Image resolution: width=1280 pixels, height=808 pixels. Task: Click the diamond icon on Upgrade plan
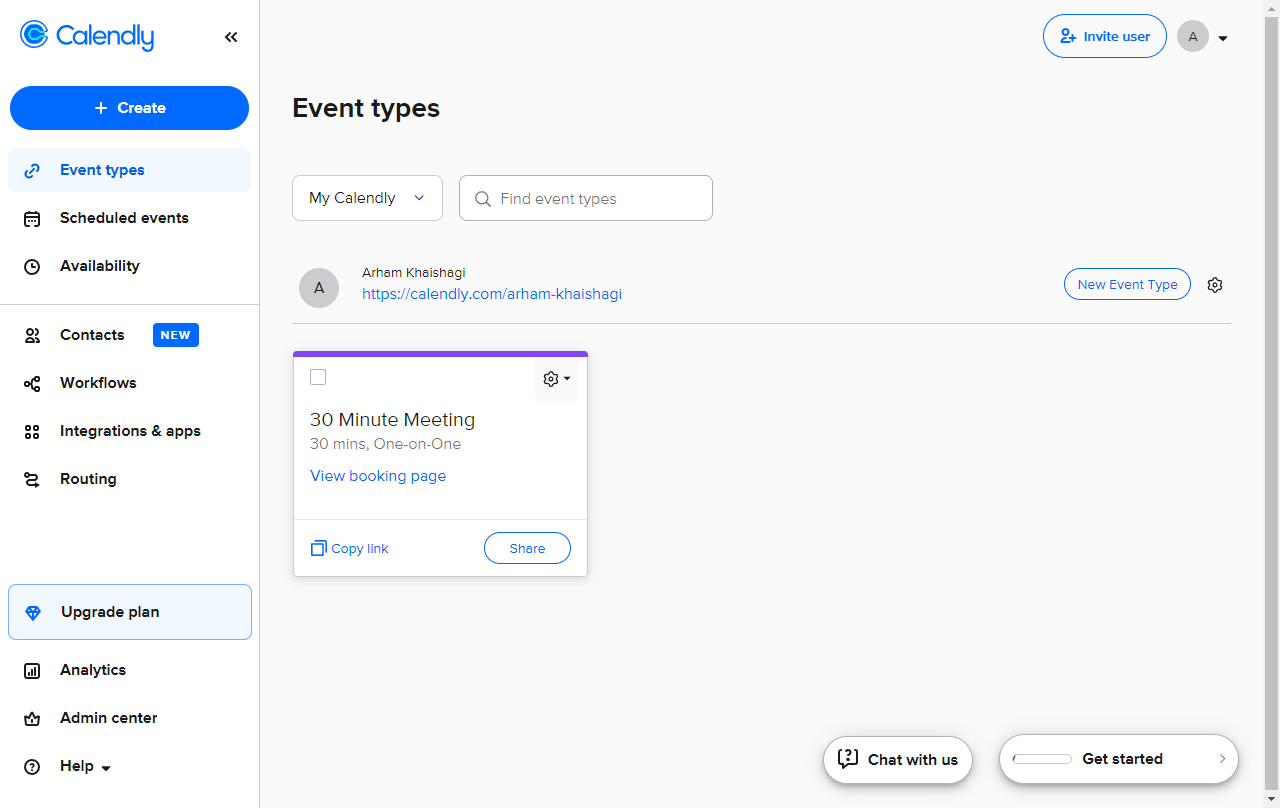click(33, 612)
